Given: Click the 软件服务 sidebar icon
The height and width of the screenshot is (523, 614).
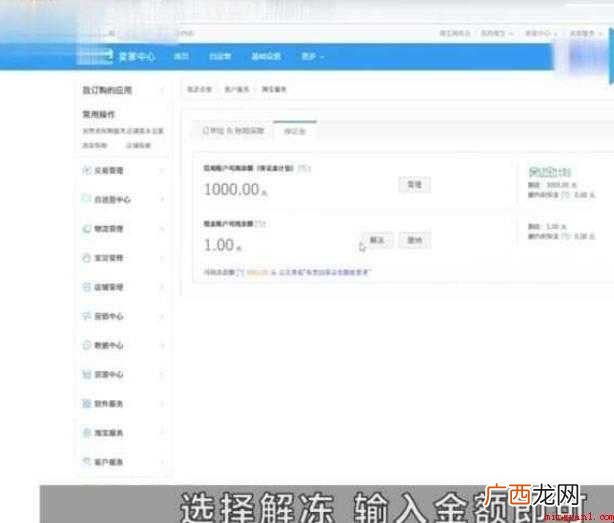Looking at the screenshot, I should [86, 404].
